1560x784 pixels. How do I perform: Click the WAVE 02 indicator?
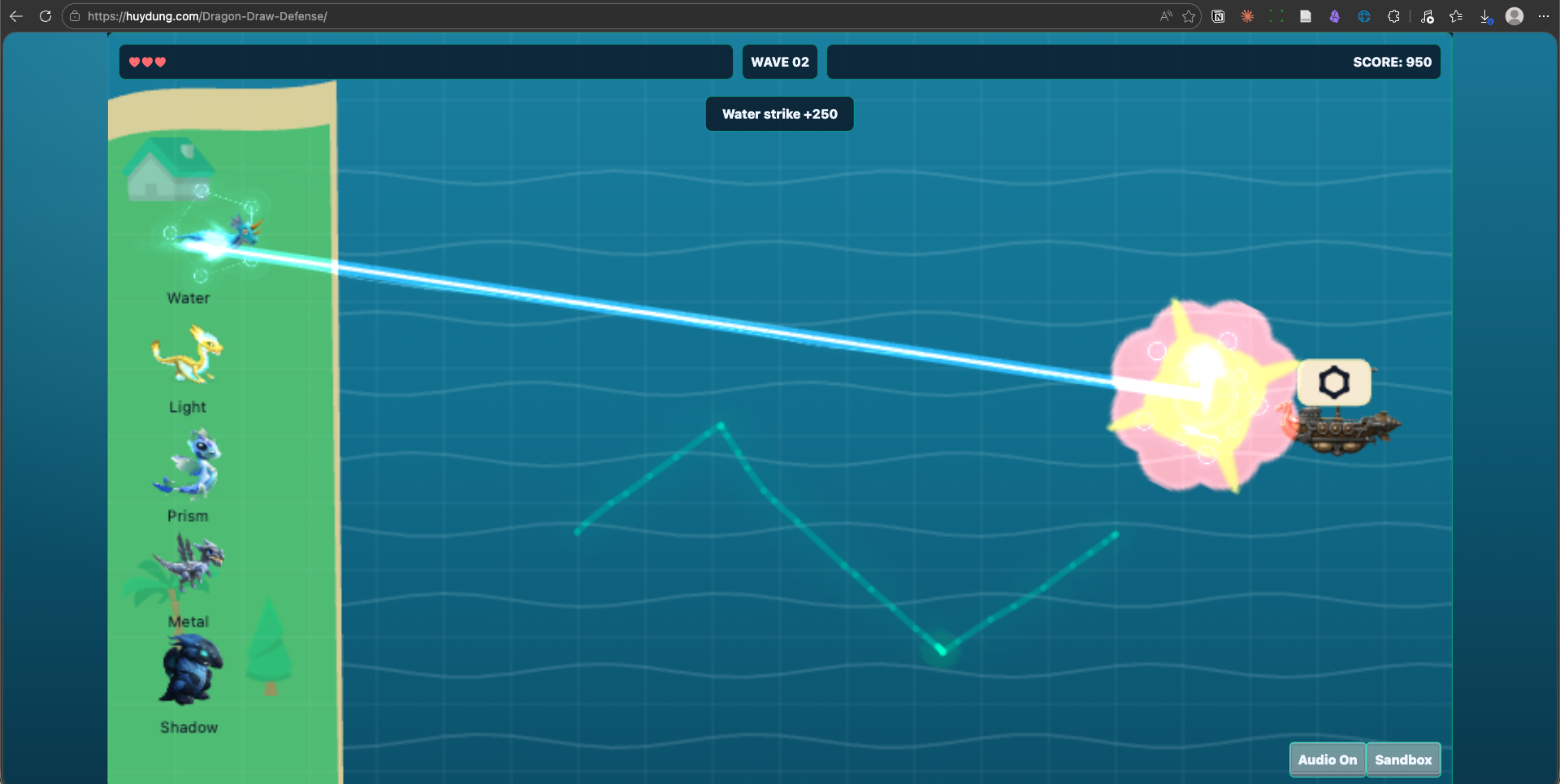(x=780, y=62)
